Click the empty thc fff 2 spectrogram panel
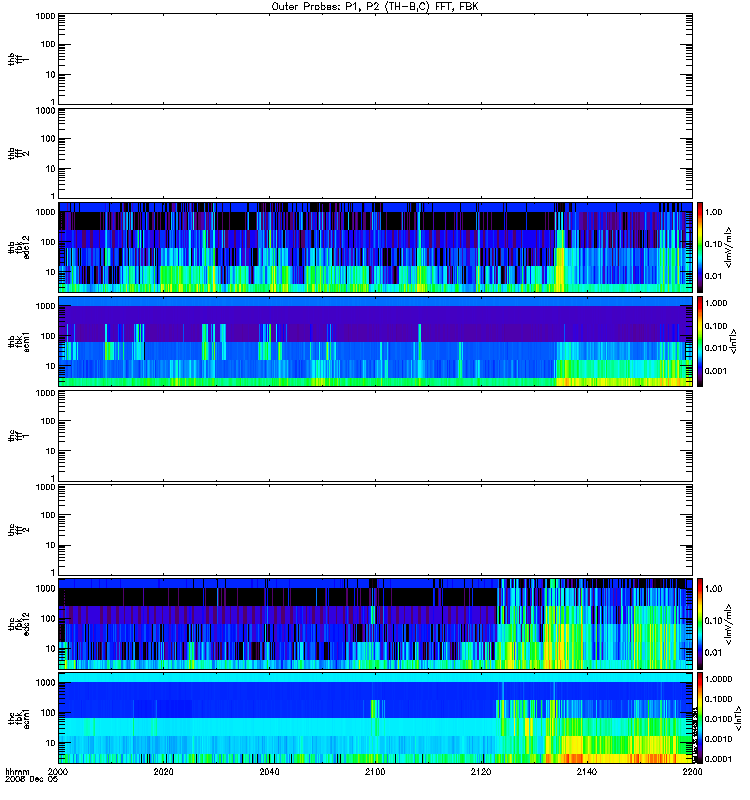This screenshot has height=800, width=750. point(375,530)
